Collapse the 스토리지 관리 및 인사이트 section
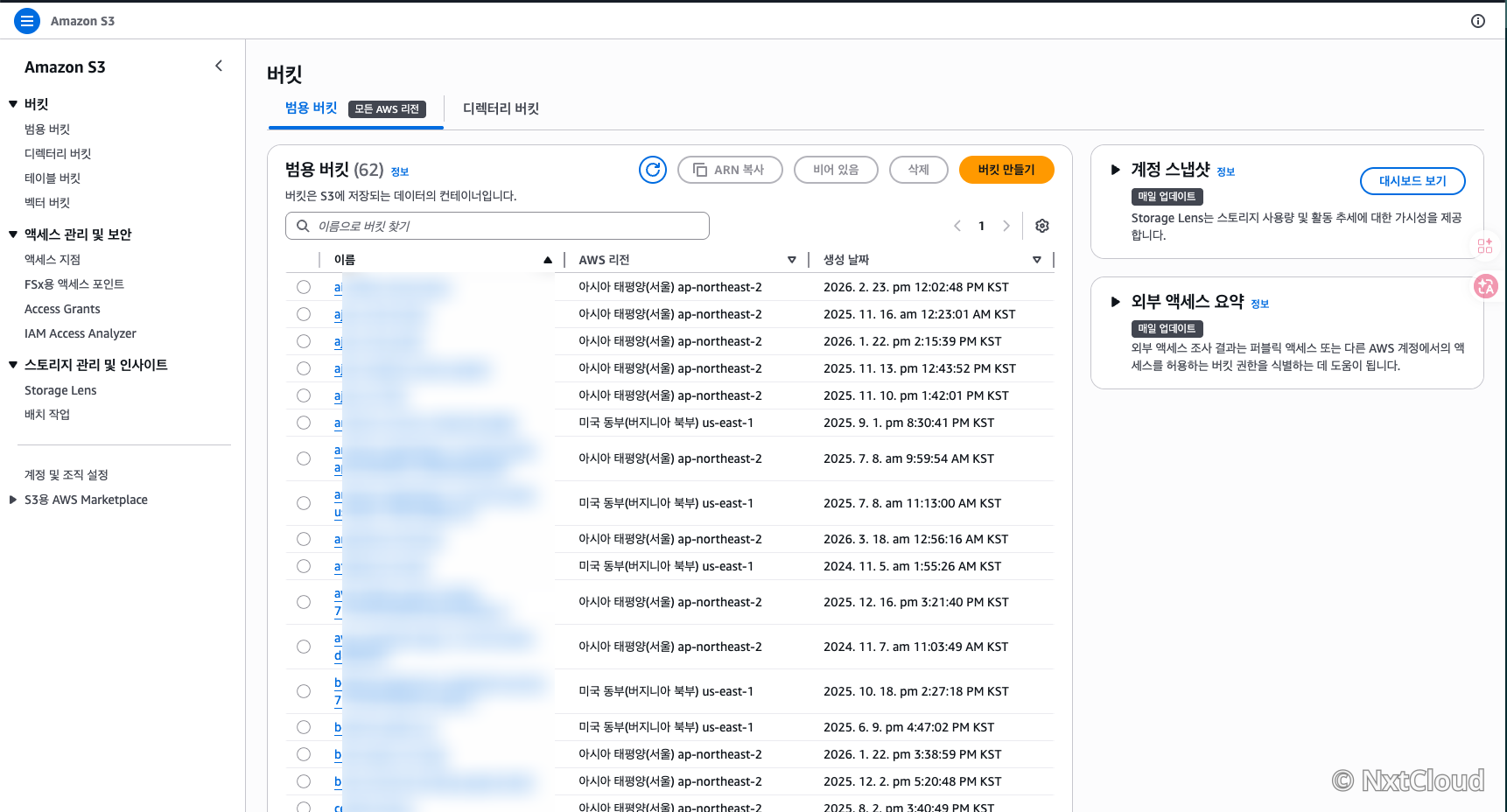1507x812 pixels. (x=13, y=365)
